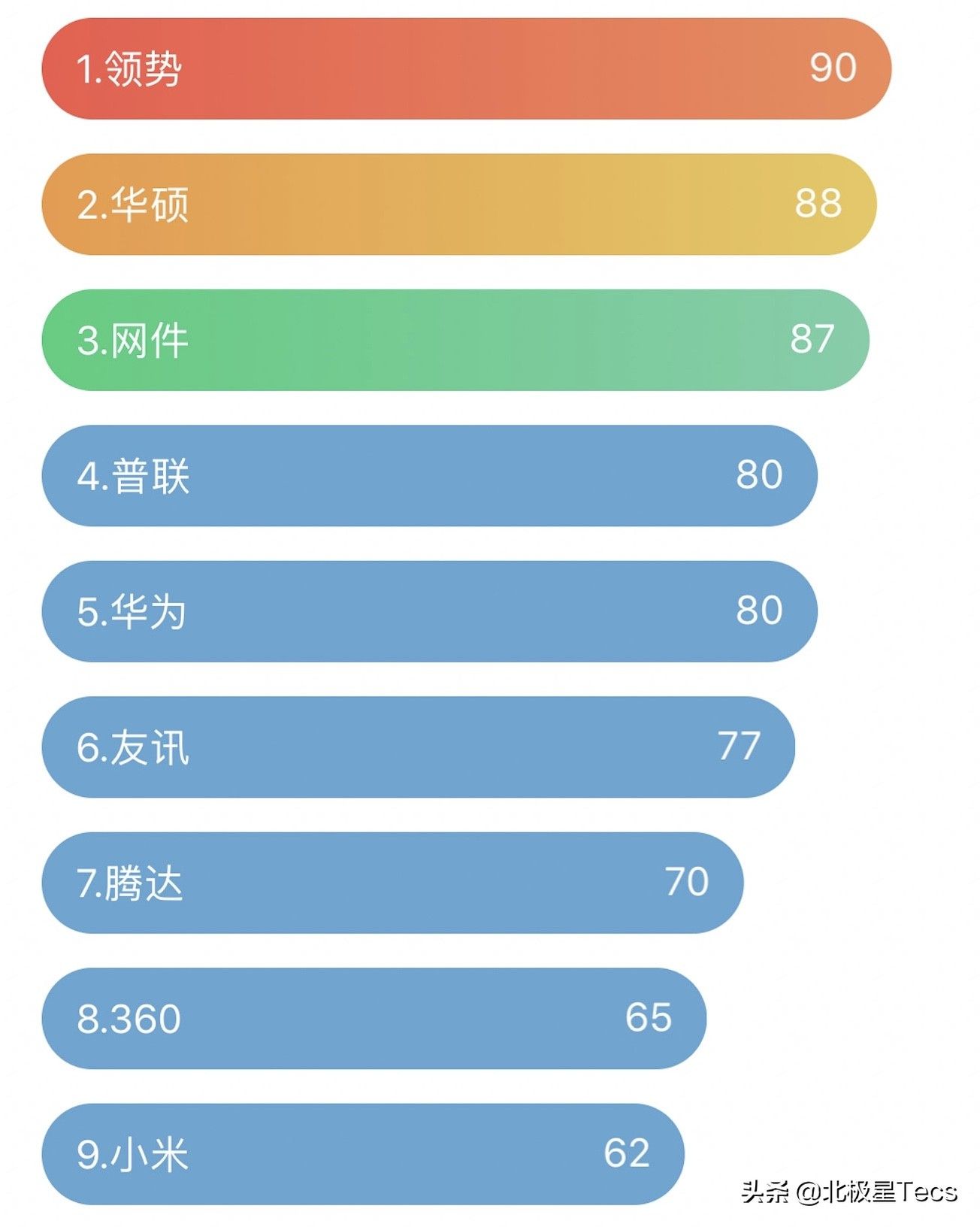Click the score 65 value
This screenshot has height=1227, width=980.
649,1017
